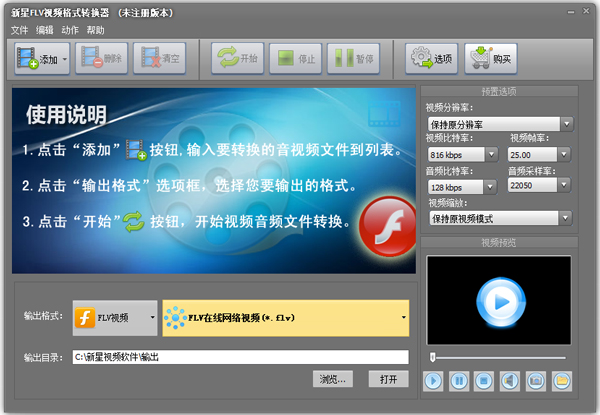The width and height of the screenshot is (600, 415).
Task: Expand the 视频帧率 25.00 dropdown
Action: [564, 155]
